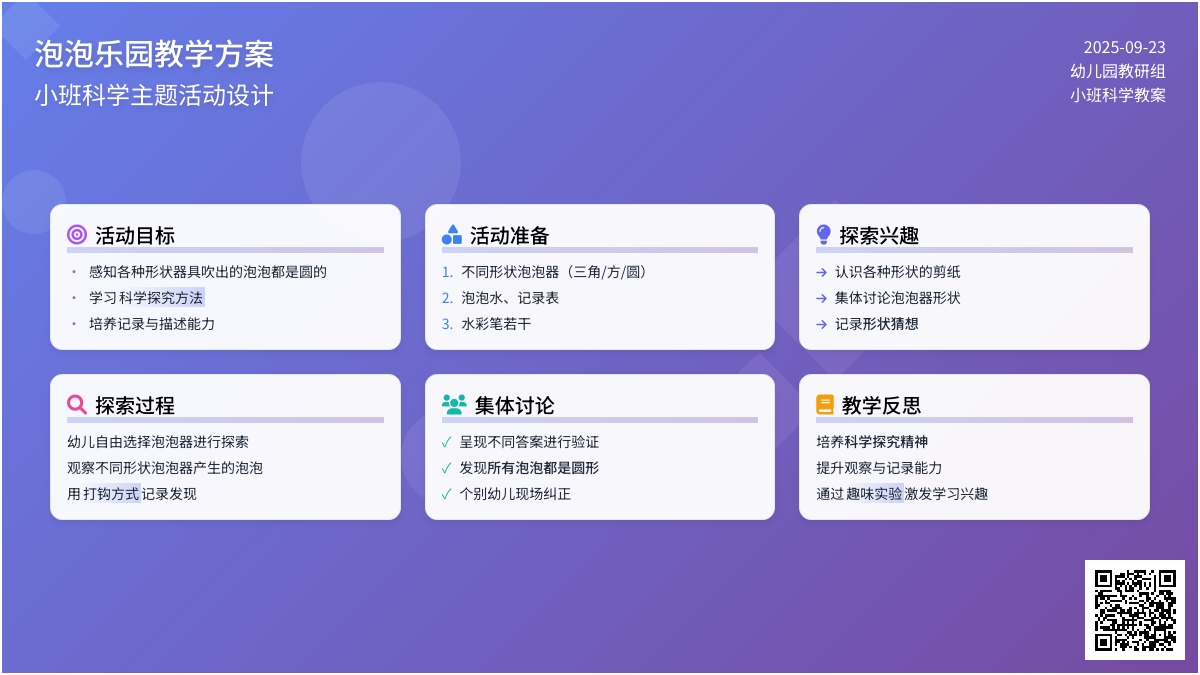Click the checkmark before 呈现不同答案进行验证
Viewport: 1200px width, 675px height.
click(x=446, y=442)
